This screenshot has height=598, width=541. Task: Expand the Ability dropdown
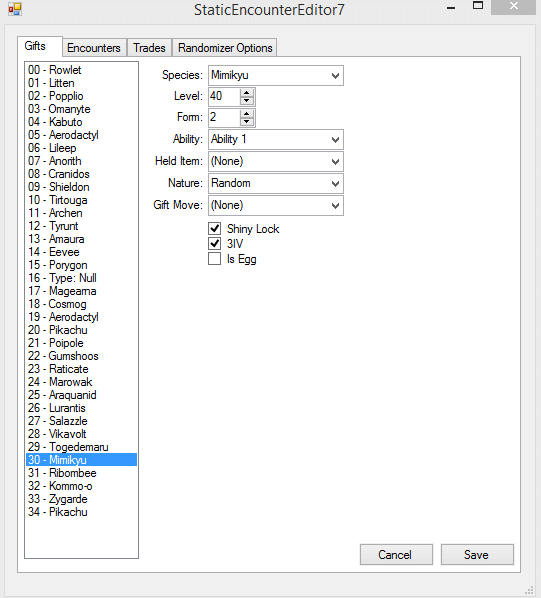[x=276, y=140]
